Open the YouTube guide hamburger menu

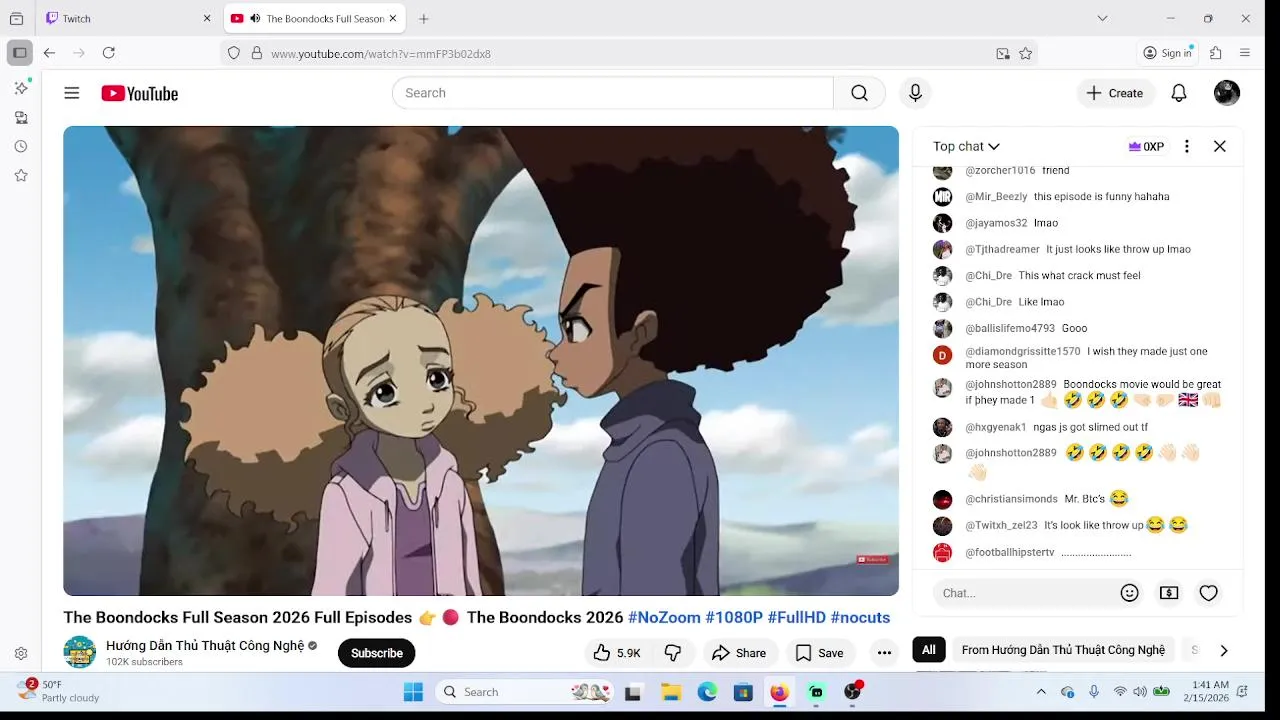tap(72, 93)
